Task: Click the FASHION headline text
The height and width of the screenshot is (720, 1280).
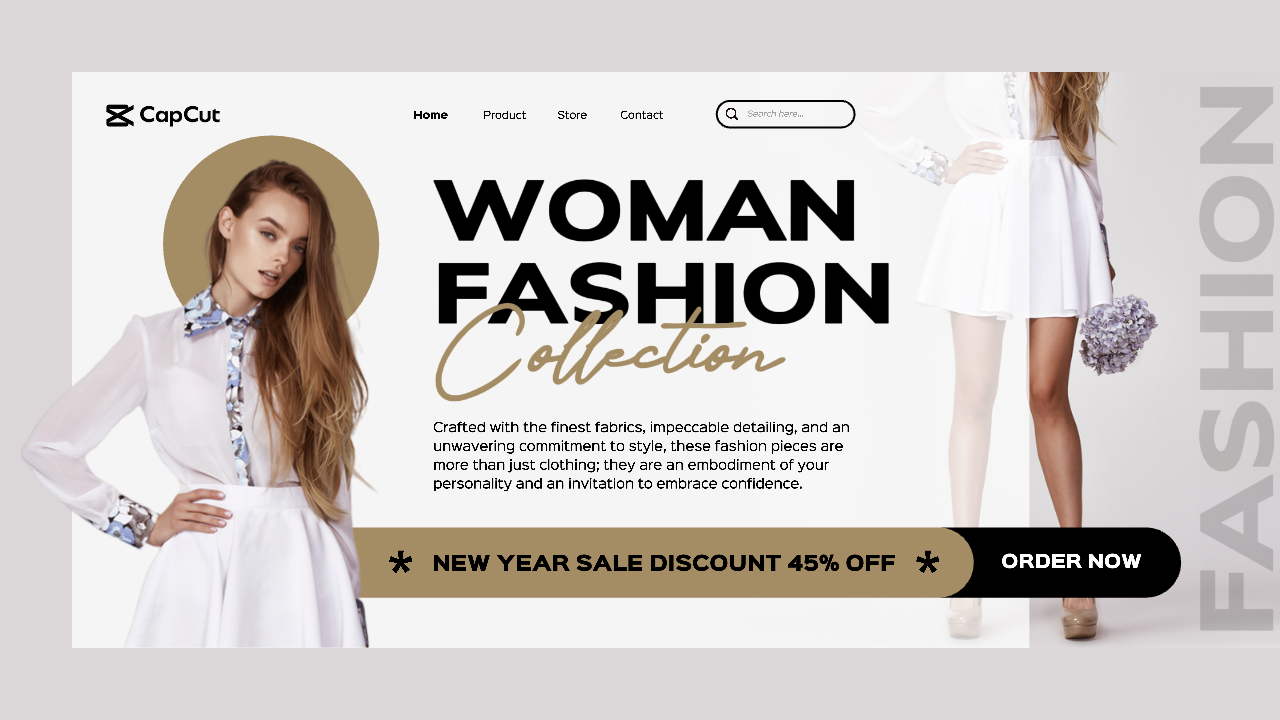Action: (662, 292)
